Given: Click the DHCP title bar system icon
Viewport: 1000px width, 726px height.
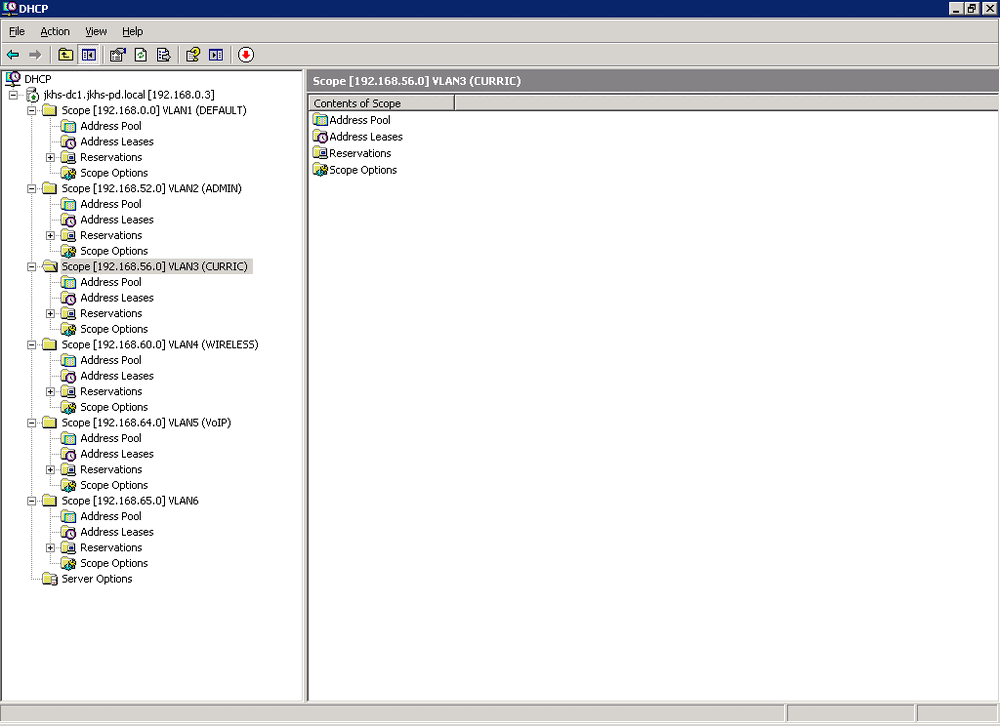Looking at the screenshot, I should pyautogui.click(x=9, y=8).
